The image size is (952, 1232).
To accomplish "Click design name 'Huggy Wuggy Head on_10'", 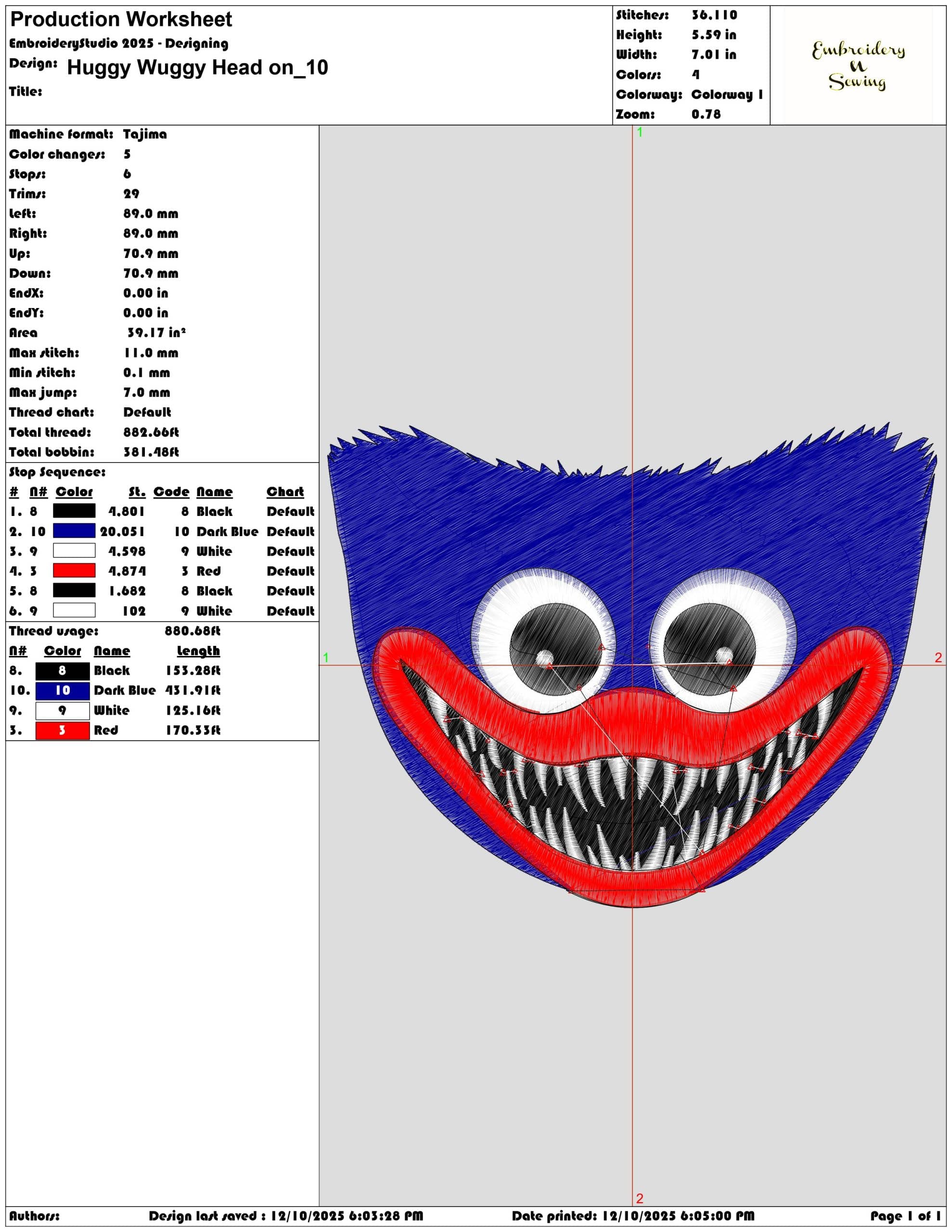I will pos(197,67).
